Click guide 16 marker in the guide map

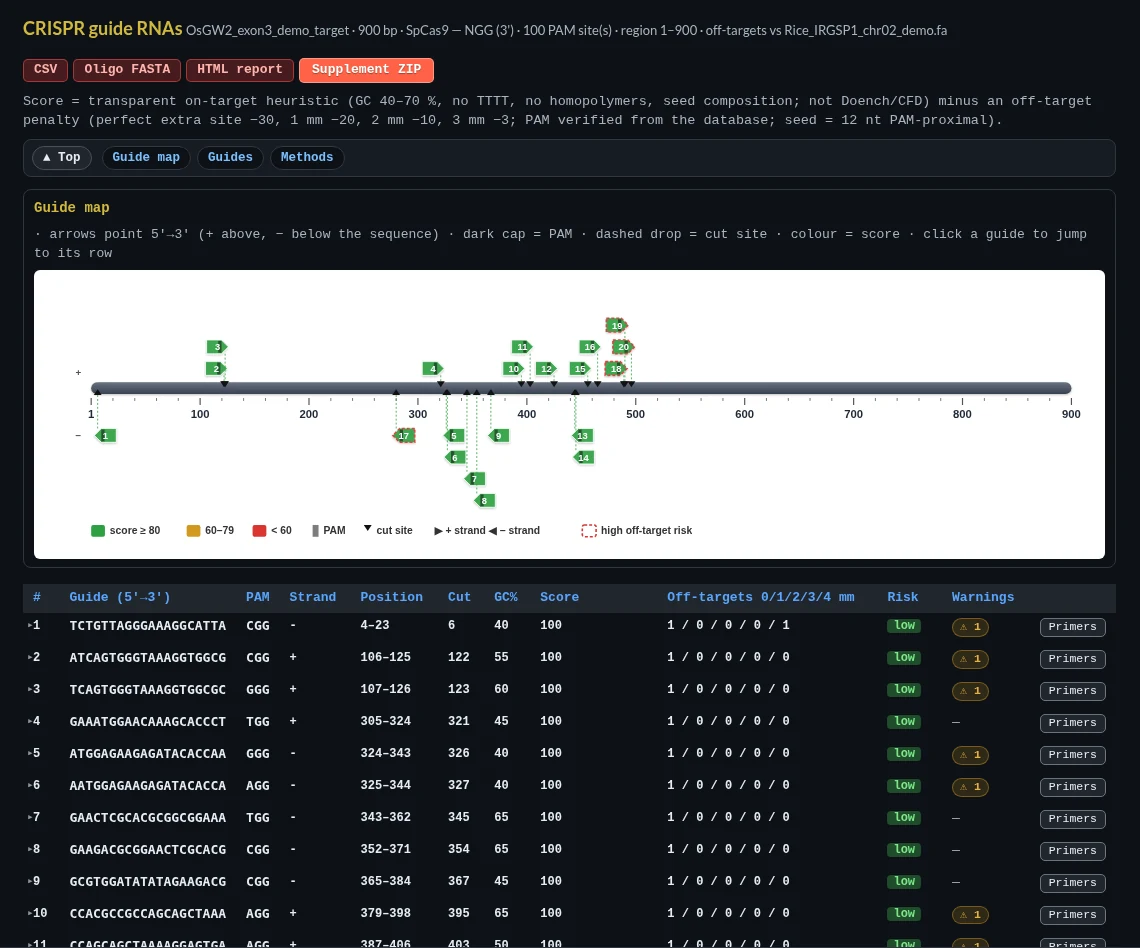590,347
